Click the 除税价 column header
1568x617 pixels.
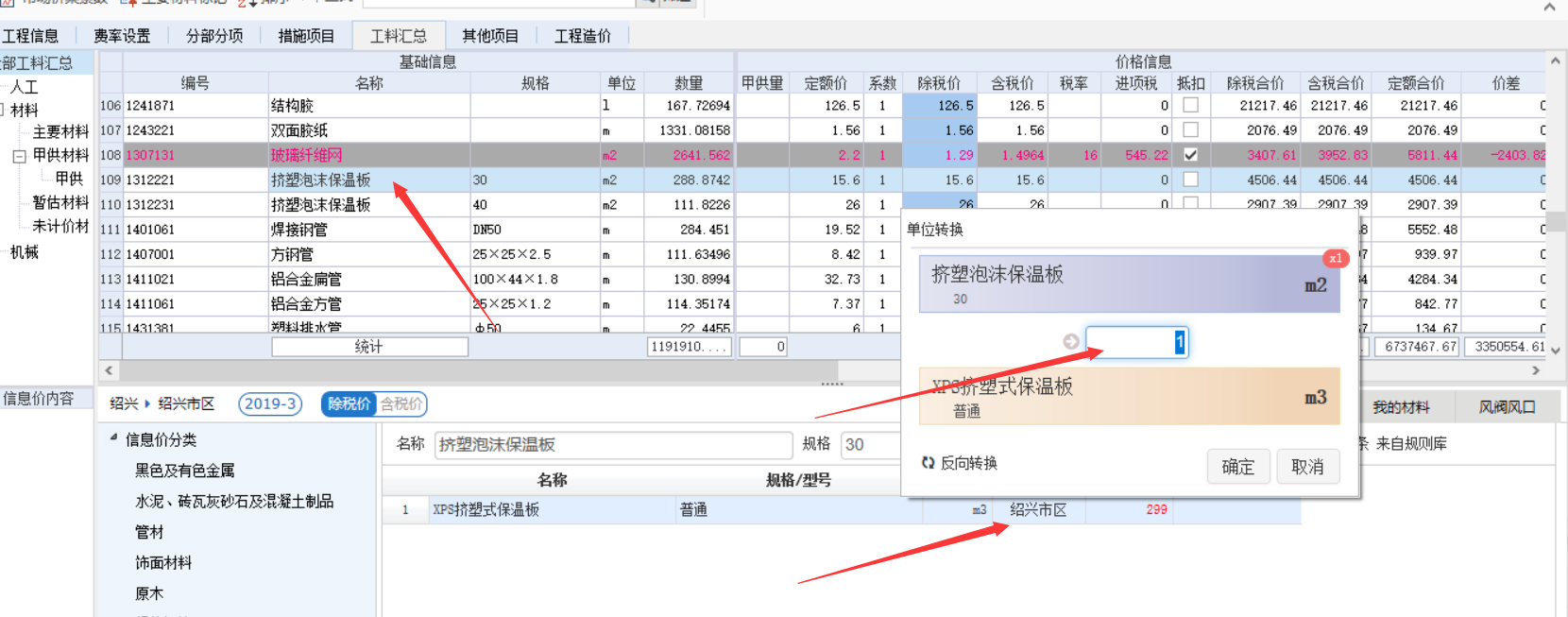(x=939, y=83)
